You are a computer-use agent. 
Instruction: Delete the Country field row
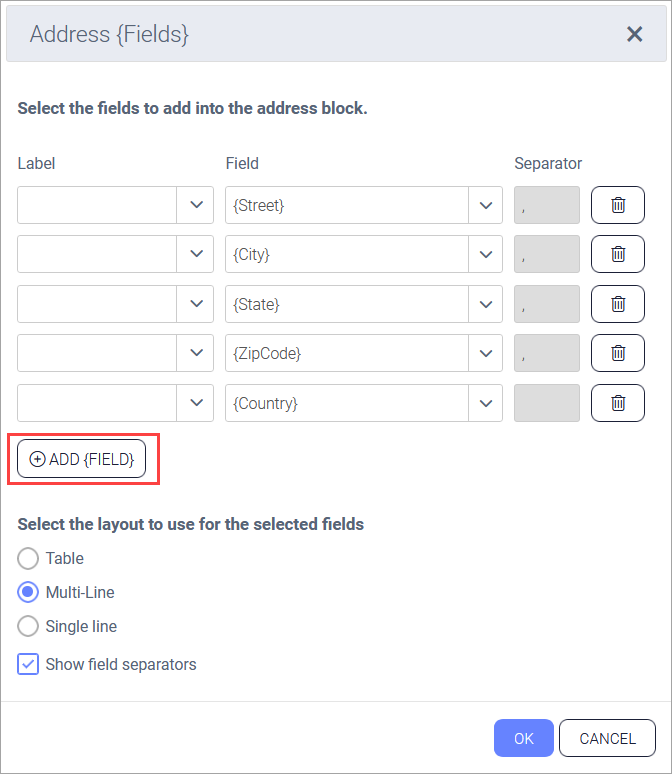point(618,403)
